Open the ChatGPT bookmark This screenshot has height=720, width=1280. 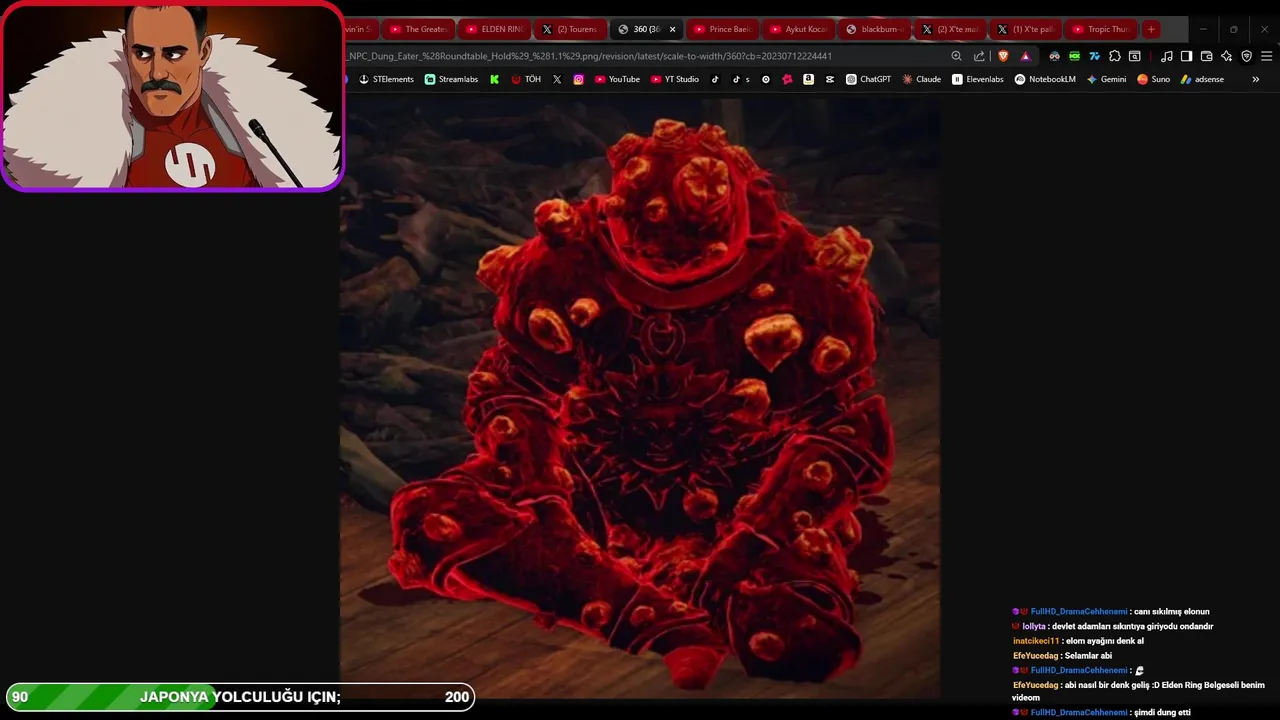(x=868, y=79)
